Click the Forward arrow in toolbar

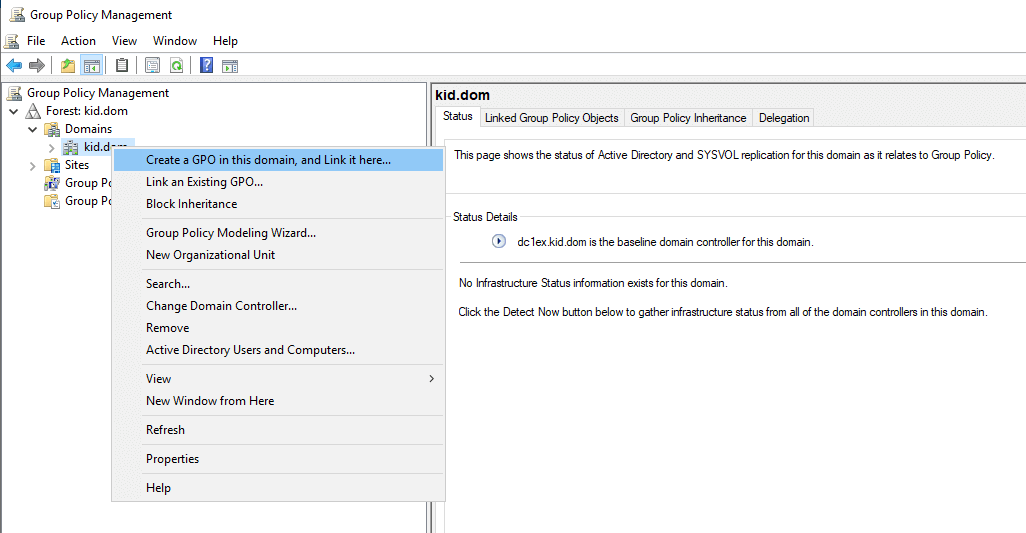37,66
